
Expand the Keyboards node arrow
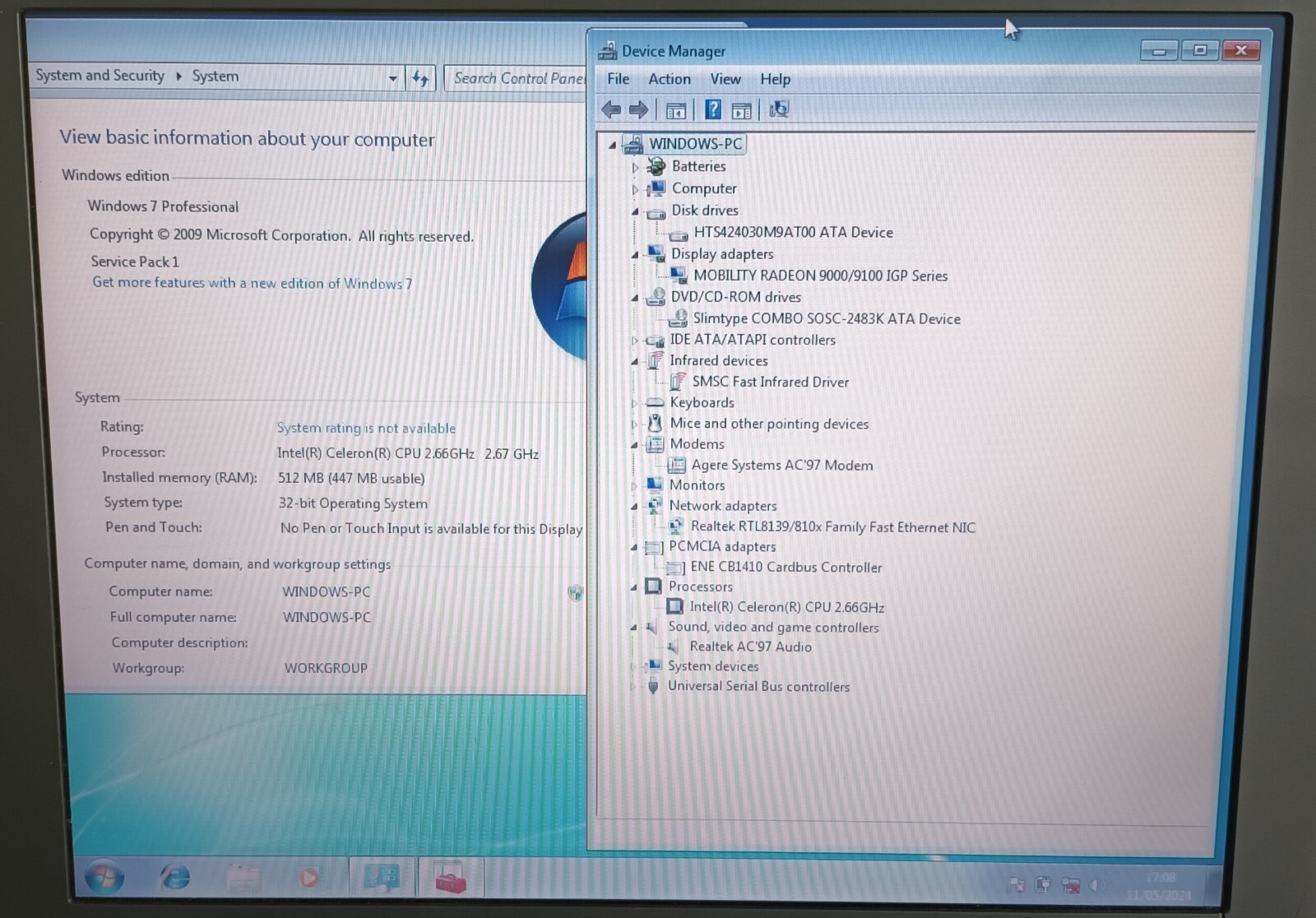634,403
